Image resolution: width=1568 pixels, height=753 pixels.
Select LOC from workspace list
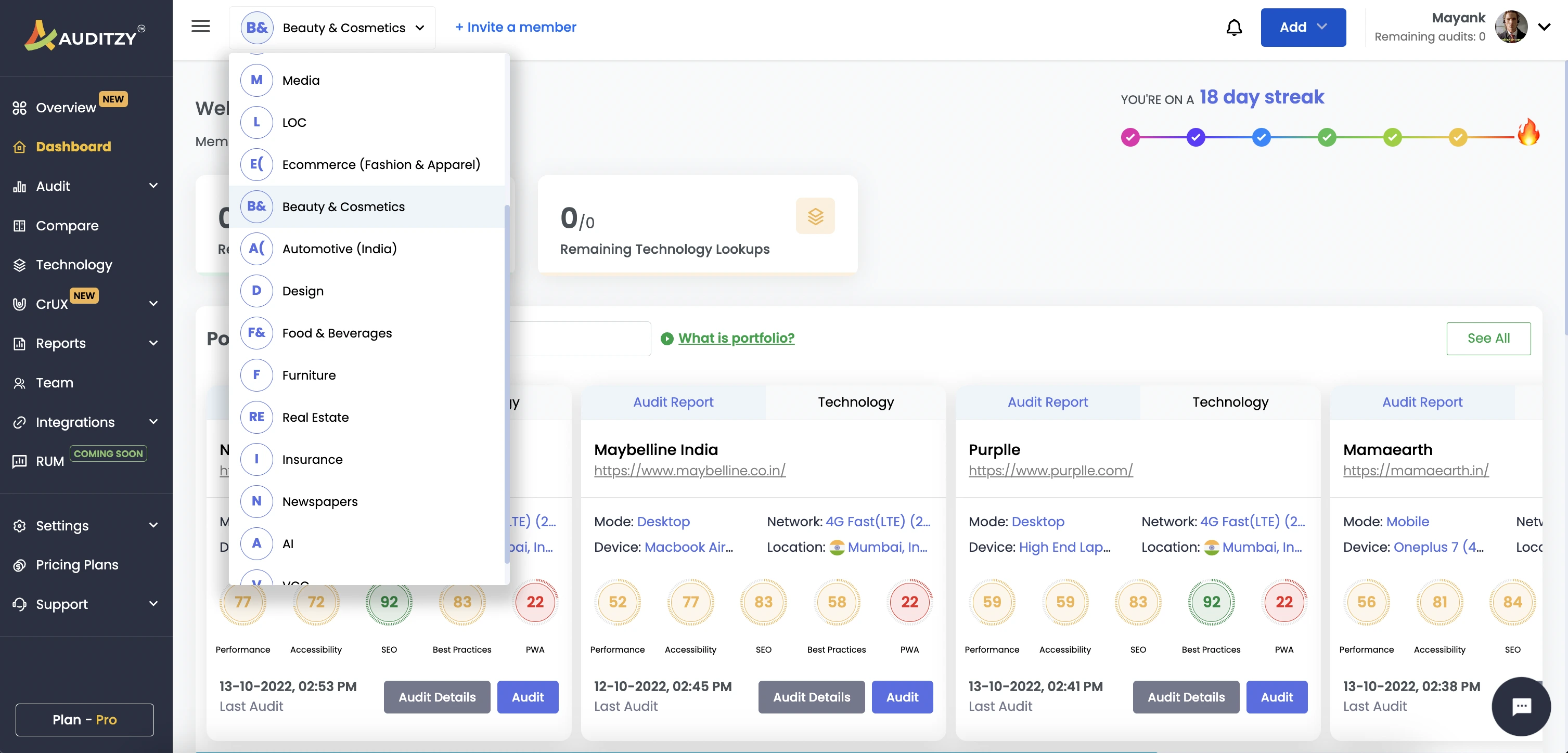coord(366,122)
